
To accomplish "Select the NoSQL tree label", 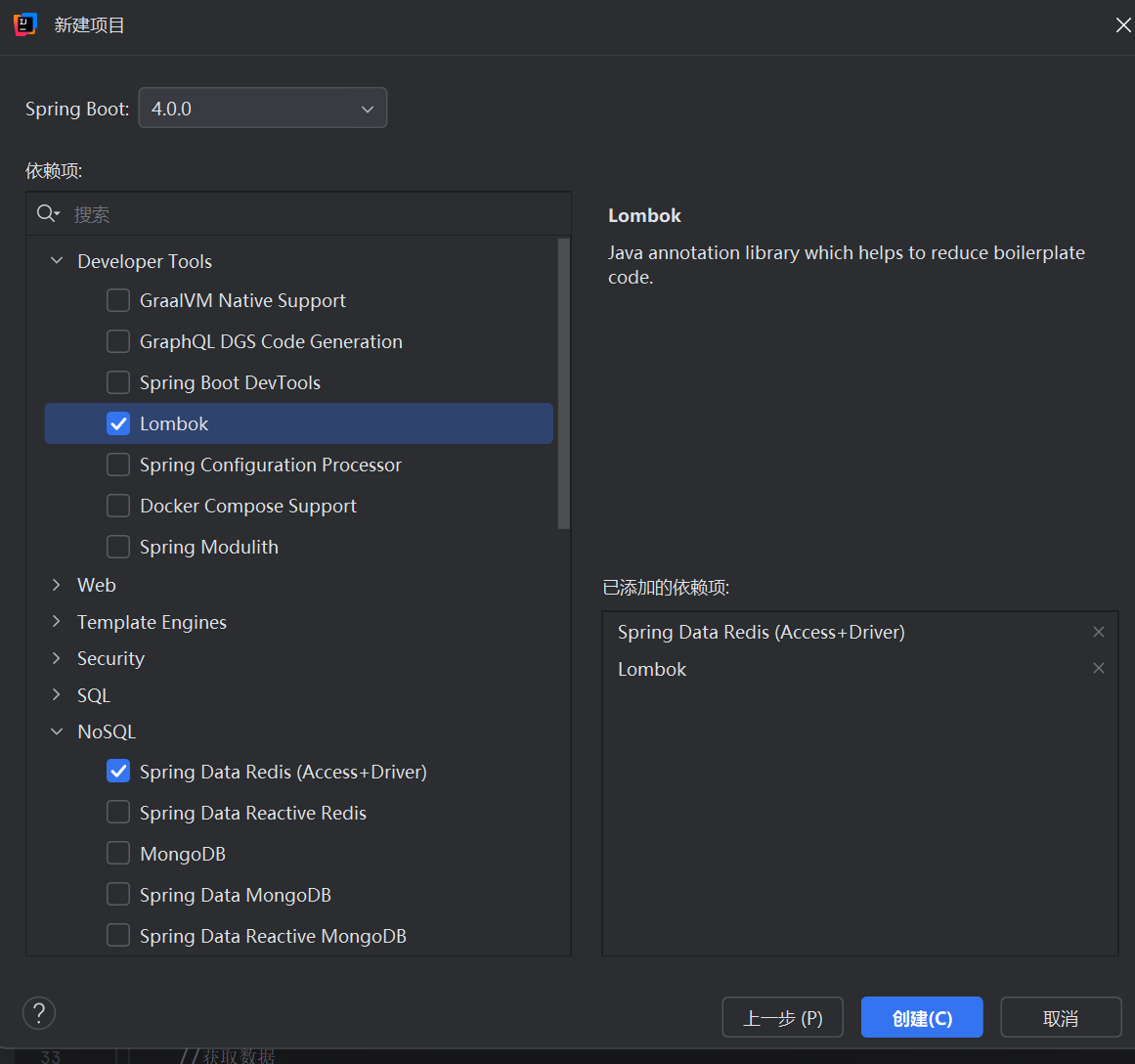I will pos(107,731).
